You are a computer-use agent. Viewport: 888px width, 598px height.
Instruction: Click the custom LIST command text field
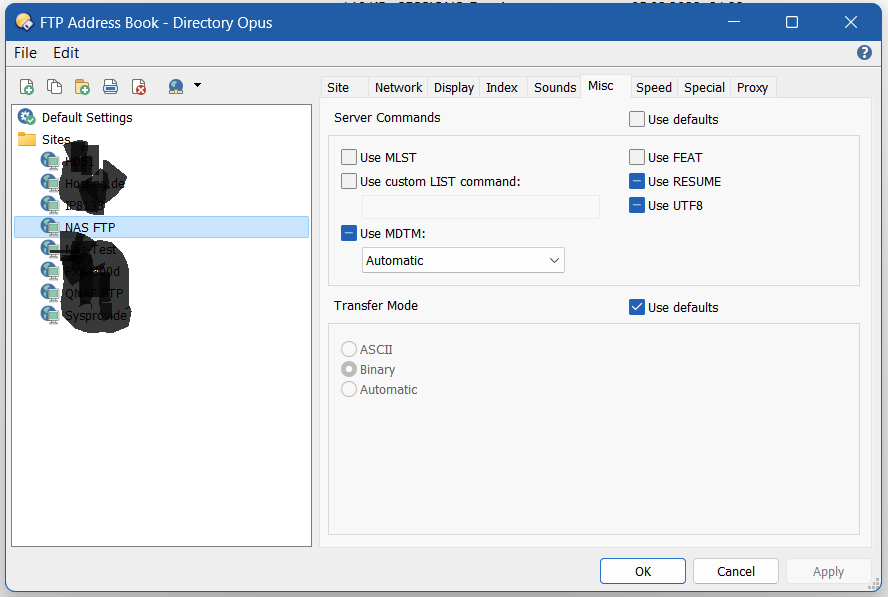pos(481,207)
